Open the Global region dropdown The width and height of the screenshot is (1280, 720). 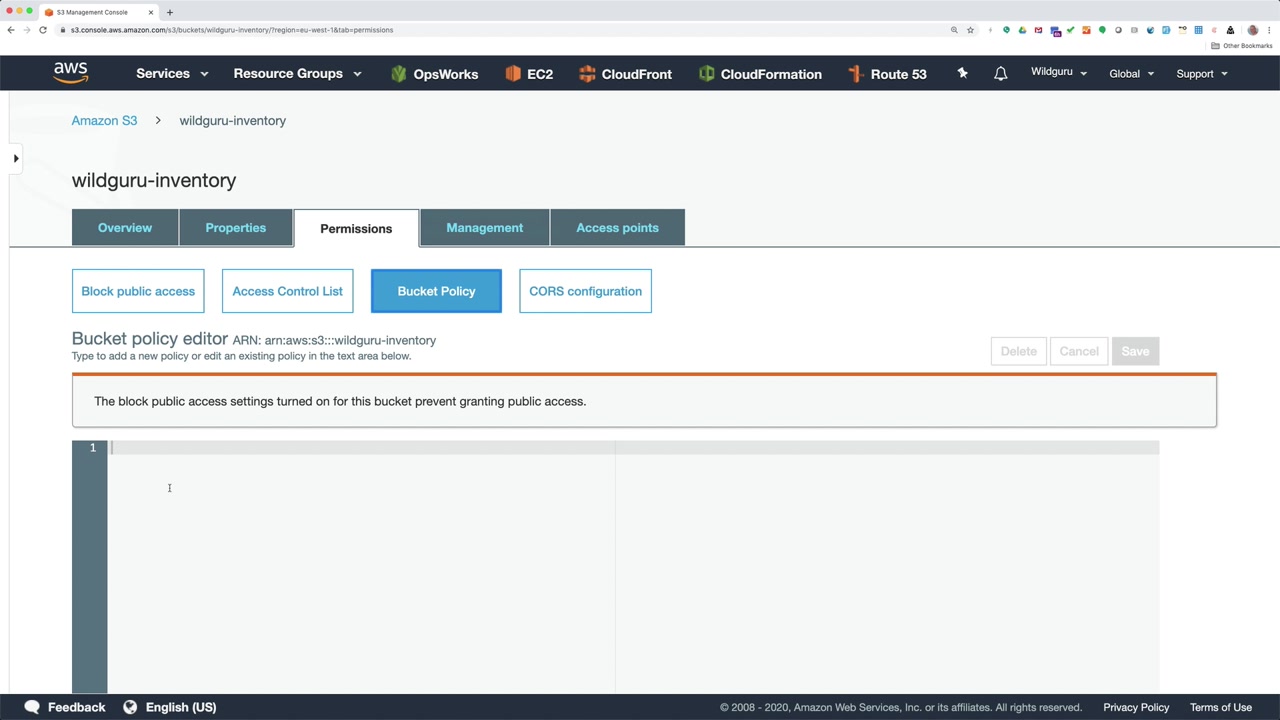(1131, 74)
